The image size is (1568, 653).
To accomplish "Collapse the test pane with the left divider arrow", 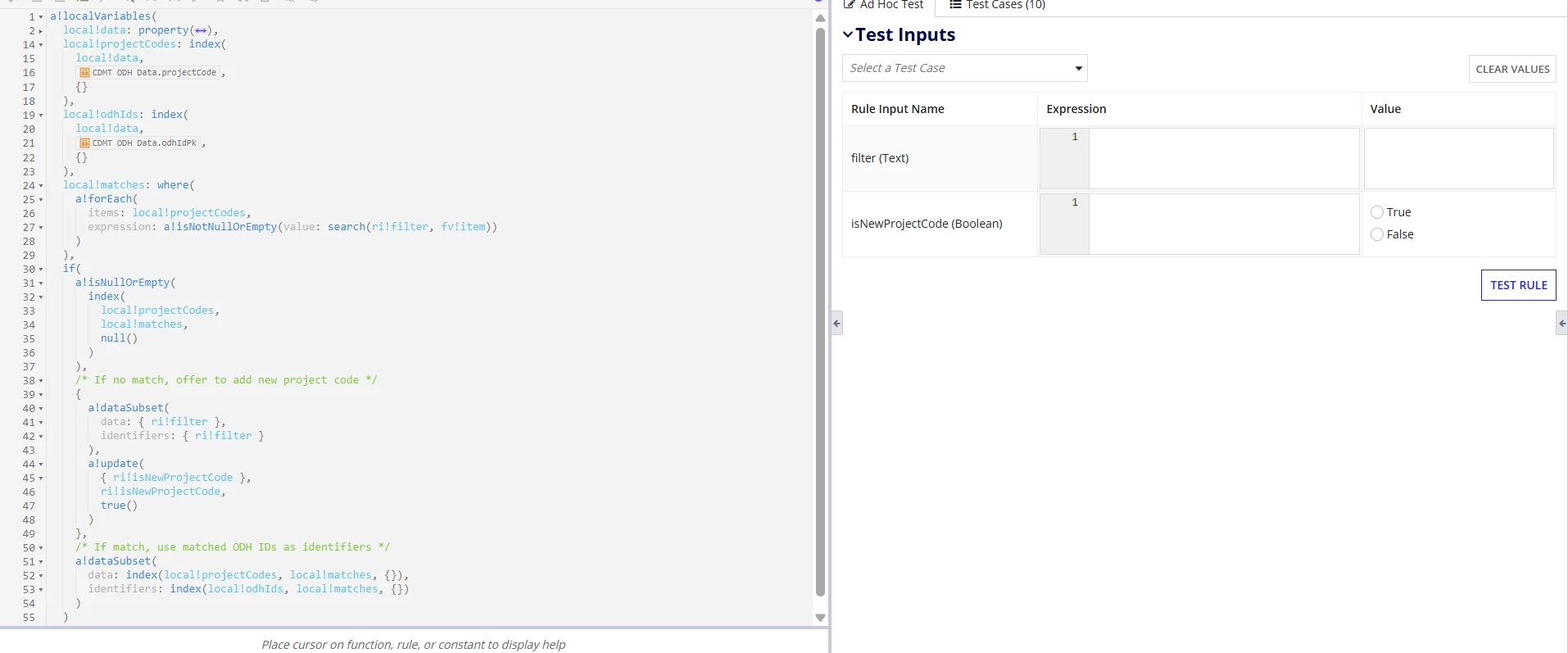I will point(836,324).
